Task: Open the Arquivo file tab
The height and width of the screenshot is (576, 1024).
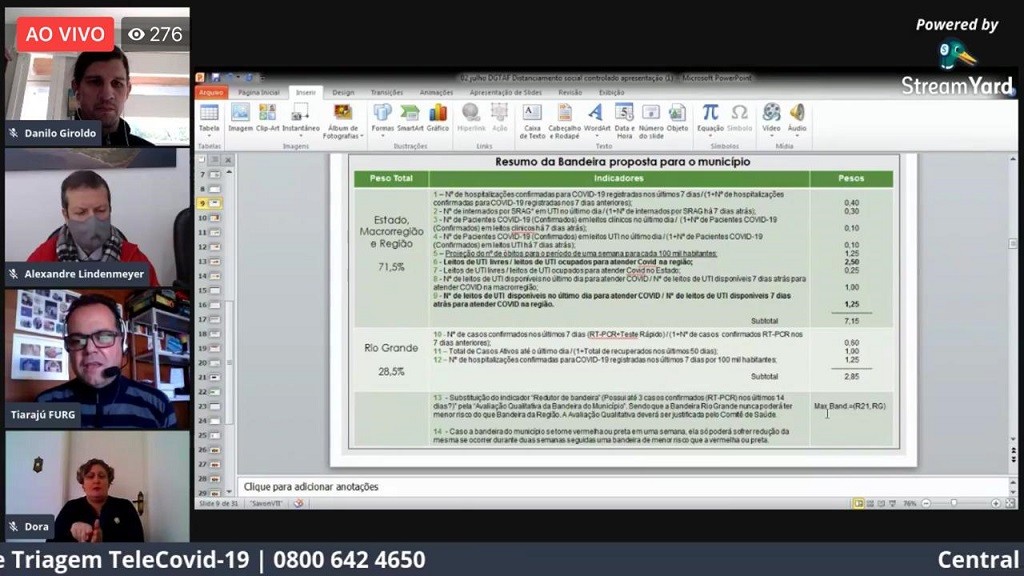Action: (x=211, y=92)
